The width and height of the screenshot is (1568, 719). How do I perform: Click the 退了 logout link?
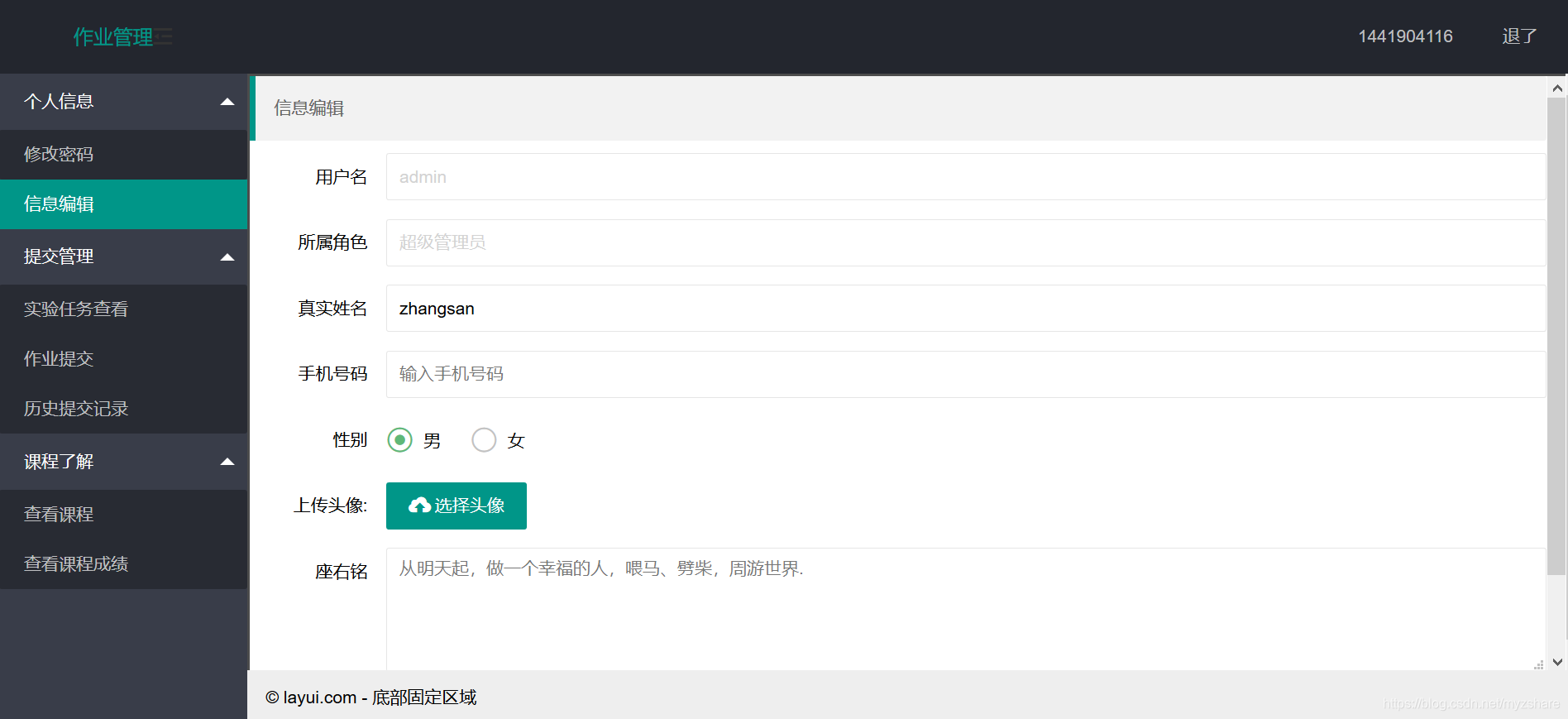[x=1519, y=36]
